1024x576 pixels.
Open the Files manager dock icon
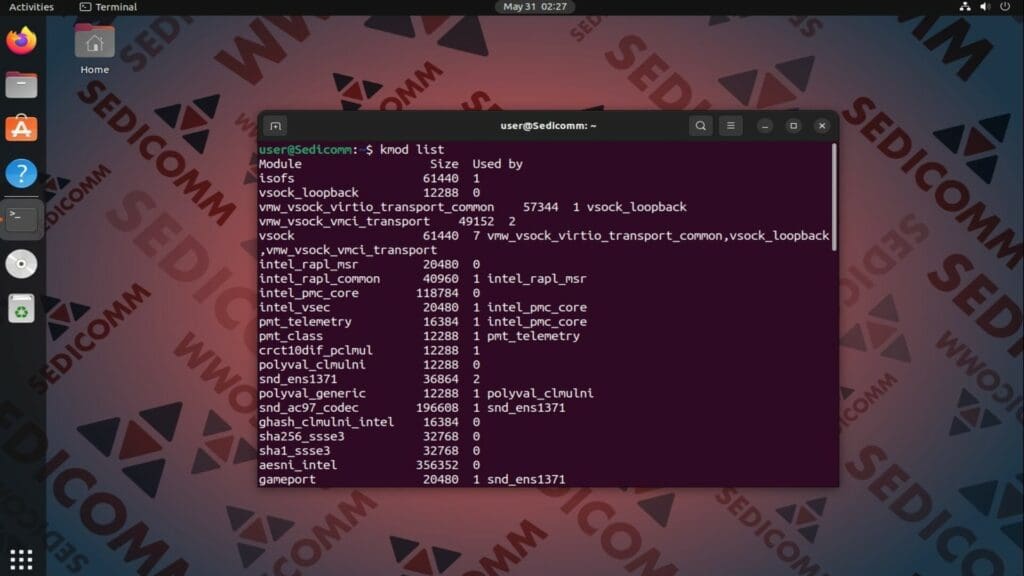[22, 85]
